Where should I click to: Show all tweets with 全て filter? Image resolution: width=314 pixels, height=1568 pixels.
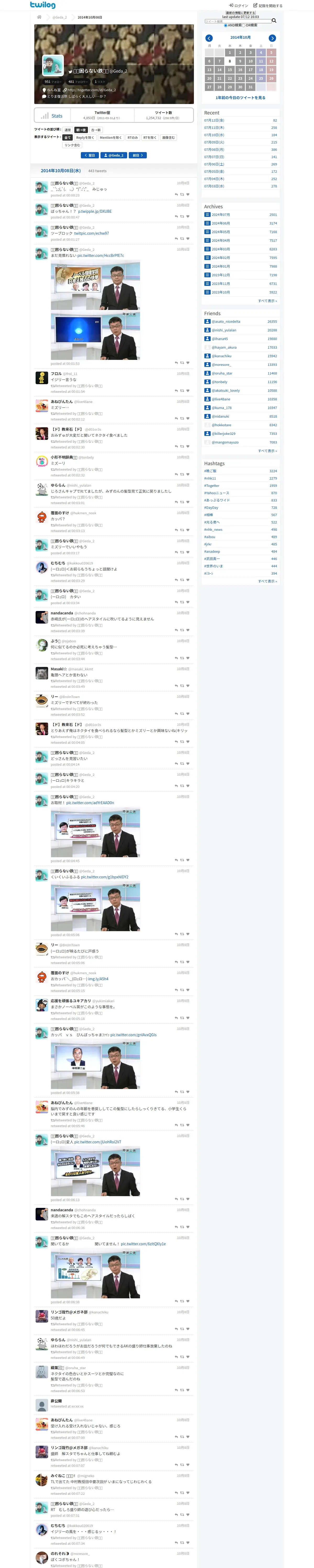click(x=68, y=137)
